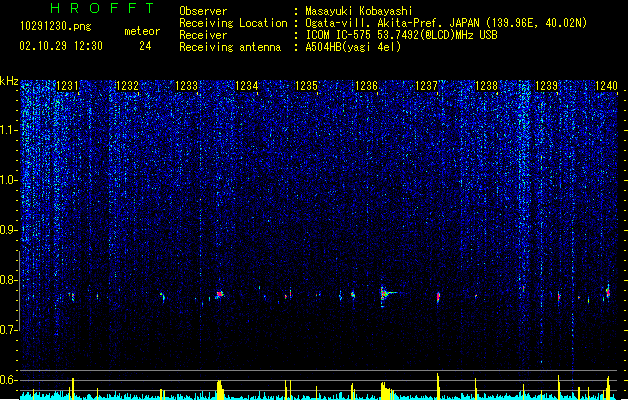Click the 1234 time marker
Viewport: 629px width, 400px height.
247,86
